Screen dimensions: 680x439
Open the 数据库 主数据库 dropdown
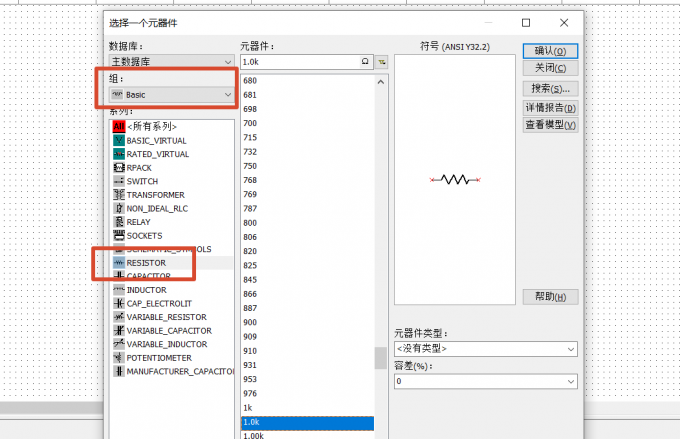point(172,62)
